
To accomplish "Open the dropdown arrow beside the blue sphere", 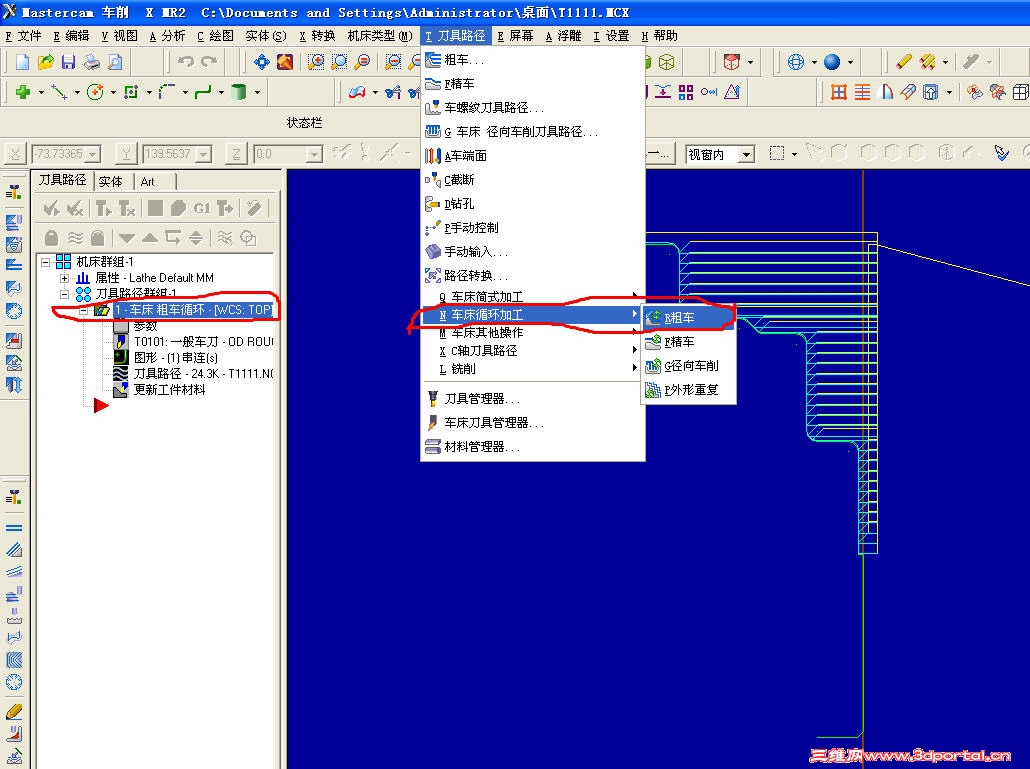I will 850,62.
